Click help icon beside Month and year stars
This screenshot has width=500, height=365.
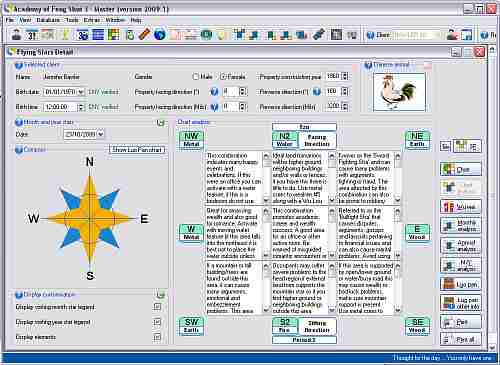click(19, 122)
